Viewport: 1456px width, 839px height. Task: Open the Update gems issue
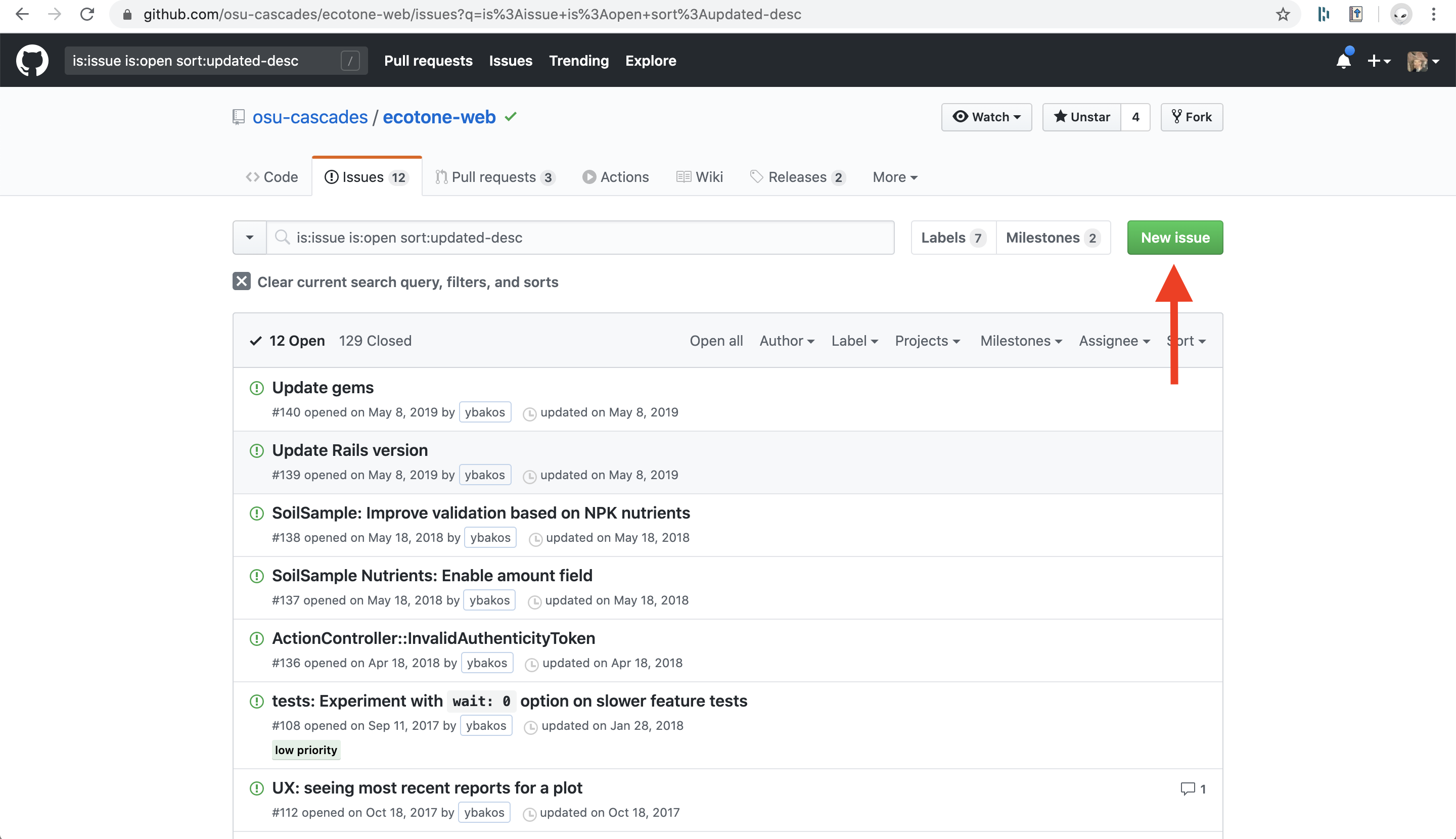click(x=323, y=388)
